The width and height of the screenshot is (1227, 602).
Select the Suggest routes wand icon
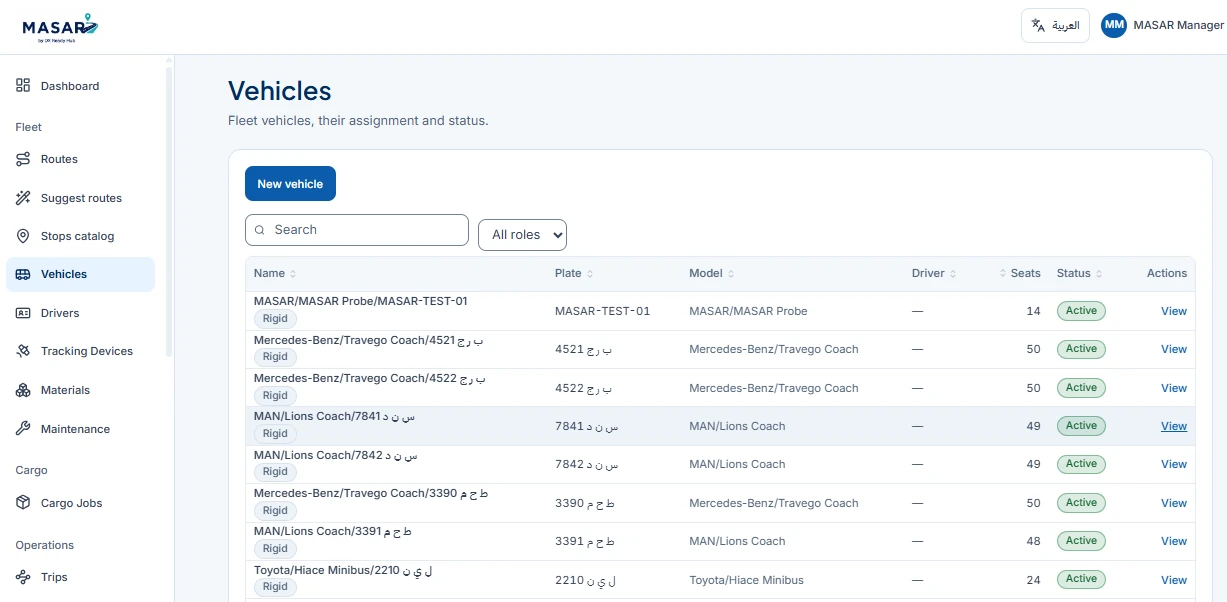pyautogui.click(x=23, y=198)
